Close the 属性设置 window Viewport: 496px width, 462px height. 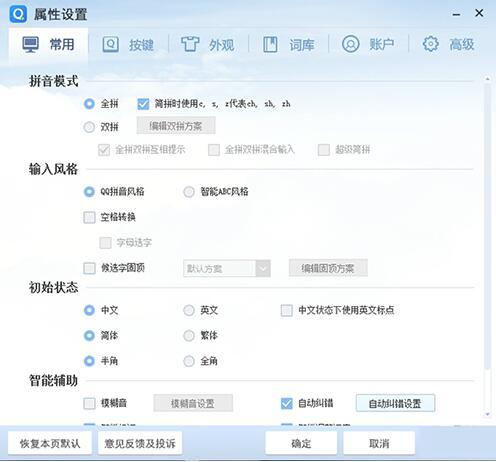[x=479, y=13]
